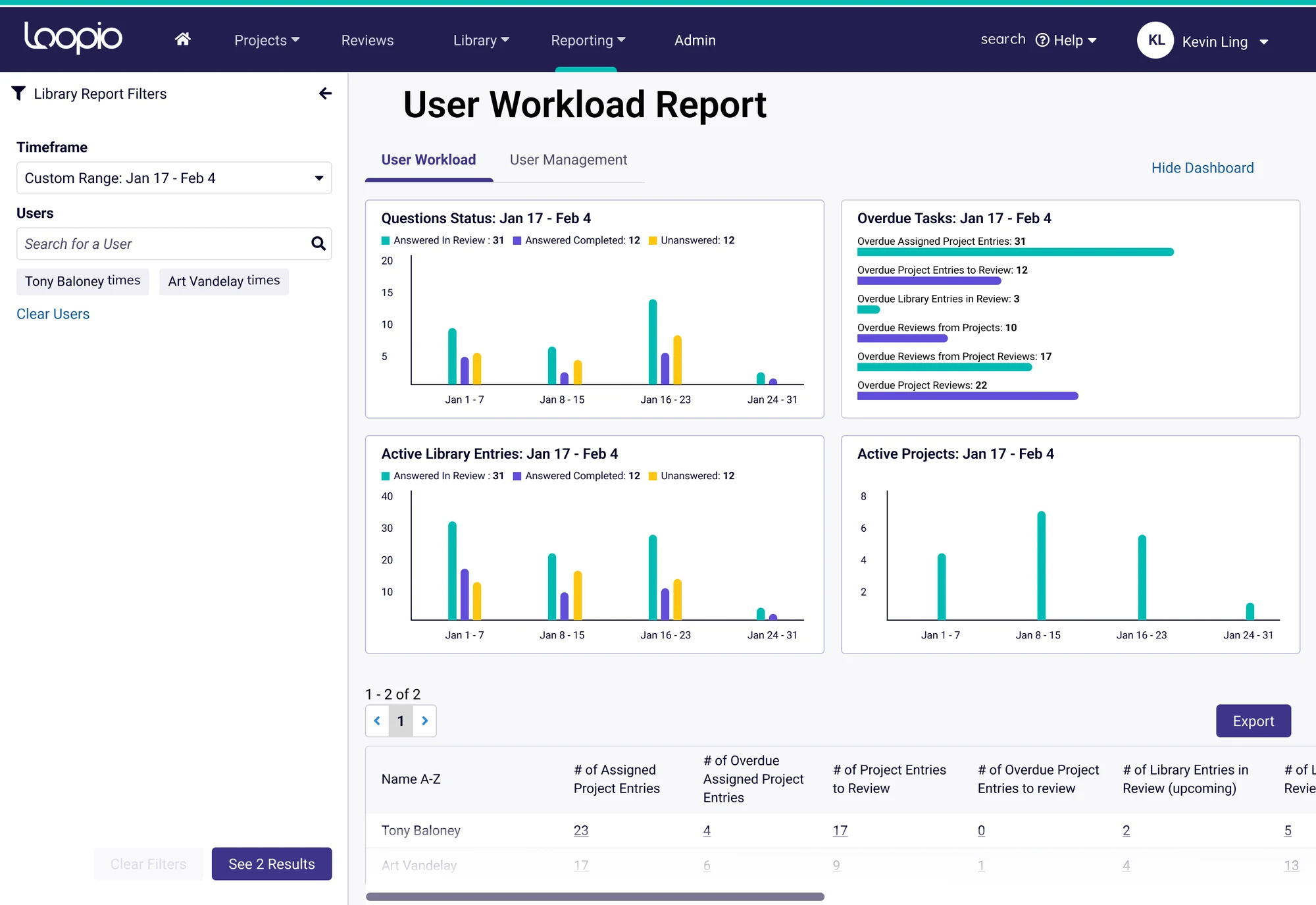The image size is (1316, 905).
Task: Click Unanswered legend swatch in Active Library Entries
Action: pos(653,476)
